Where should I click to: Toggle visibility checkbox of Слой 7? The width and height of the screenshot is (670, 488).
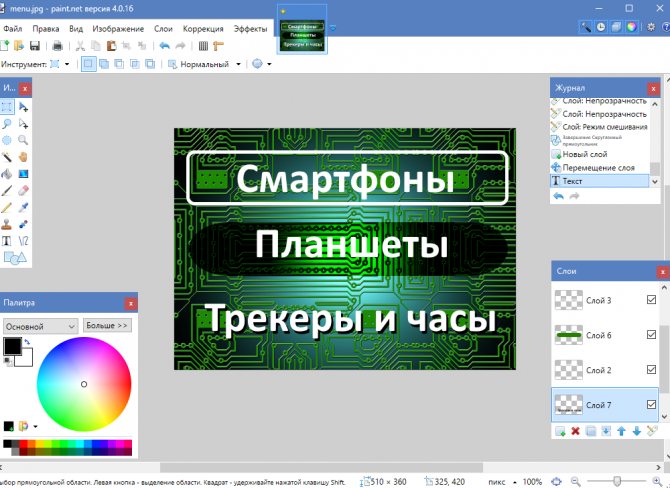tap(651, 404)
